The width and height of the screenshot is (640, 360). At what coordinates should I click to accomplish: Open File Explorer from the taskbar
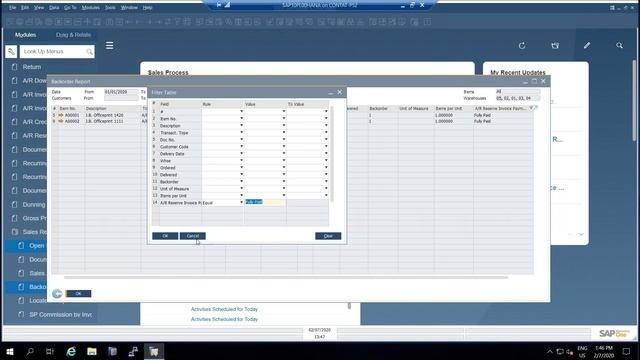(x=92, y=351)
